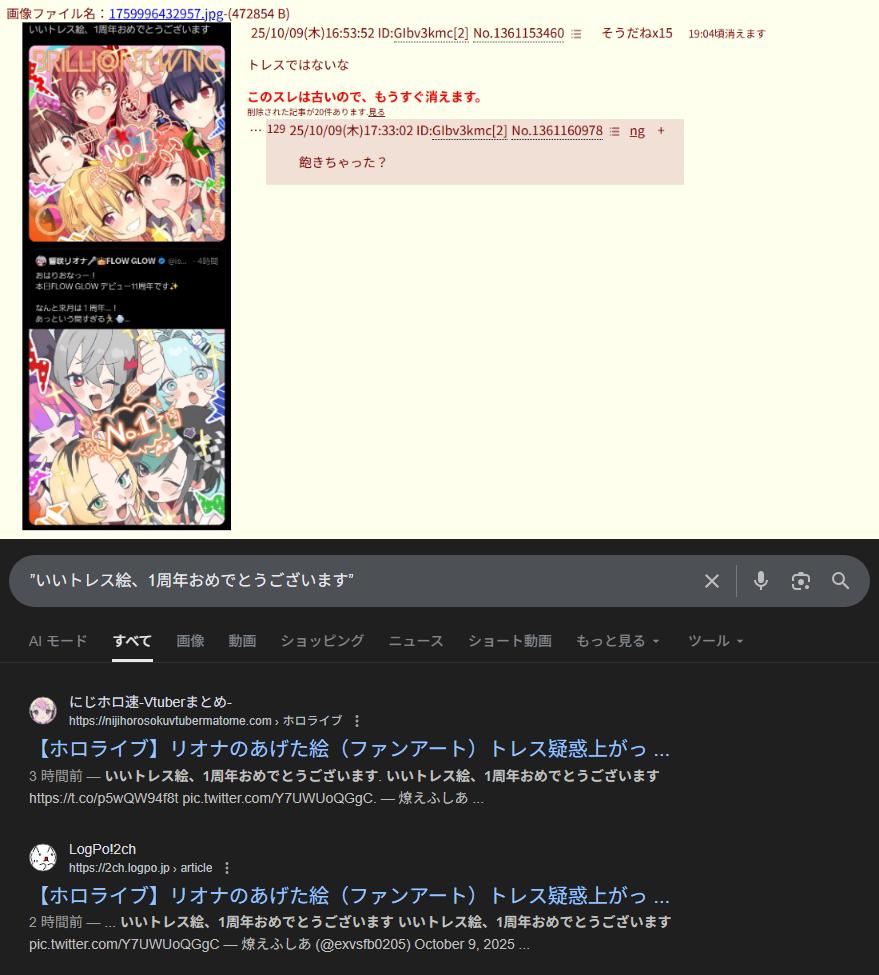The height and width of the screenshot is (975, 879).
Task: Open image search via camera lens icon
Action: coord(801,581)
